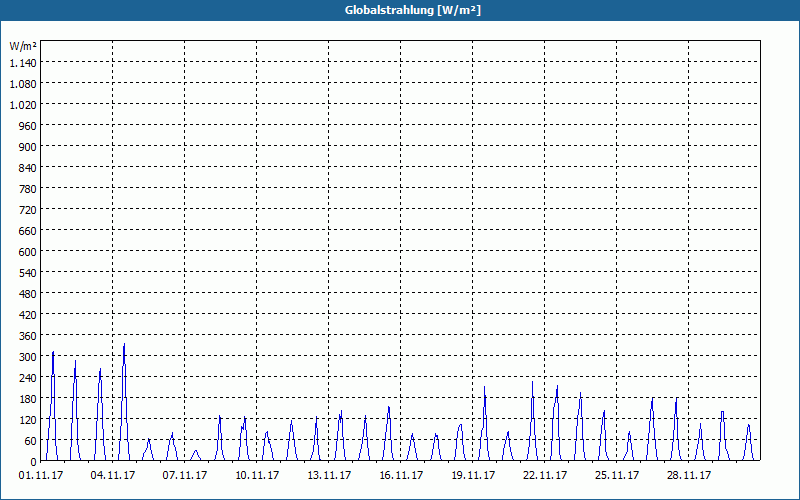Click the 960 y-axis label
Image resolution: width=800 pixels, height=500 pixels.
point(28,126)
